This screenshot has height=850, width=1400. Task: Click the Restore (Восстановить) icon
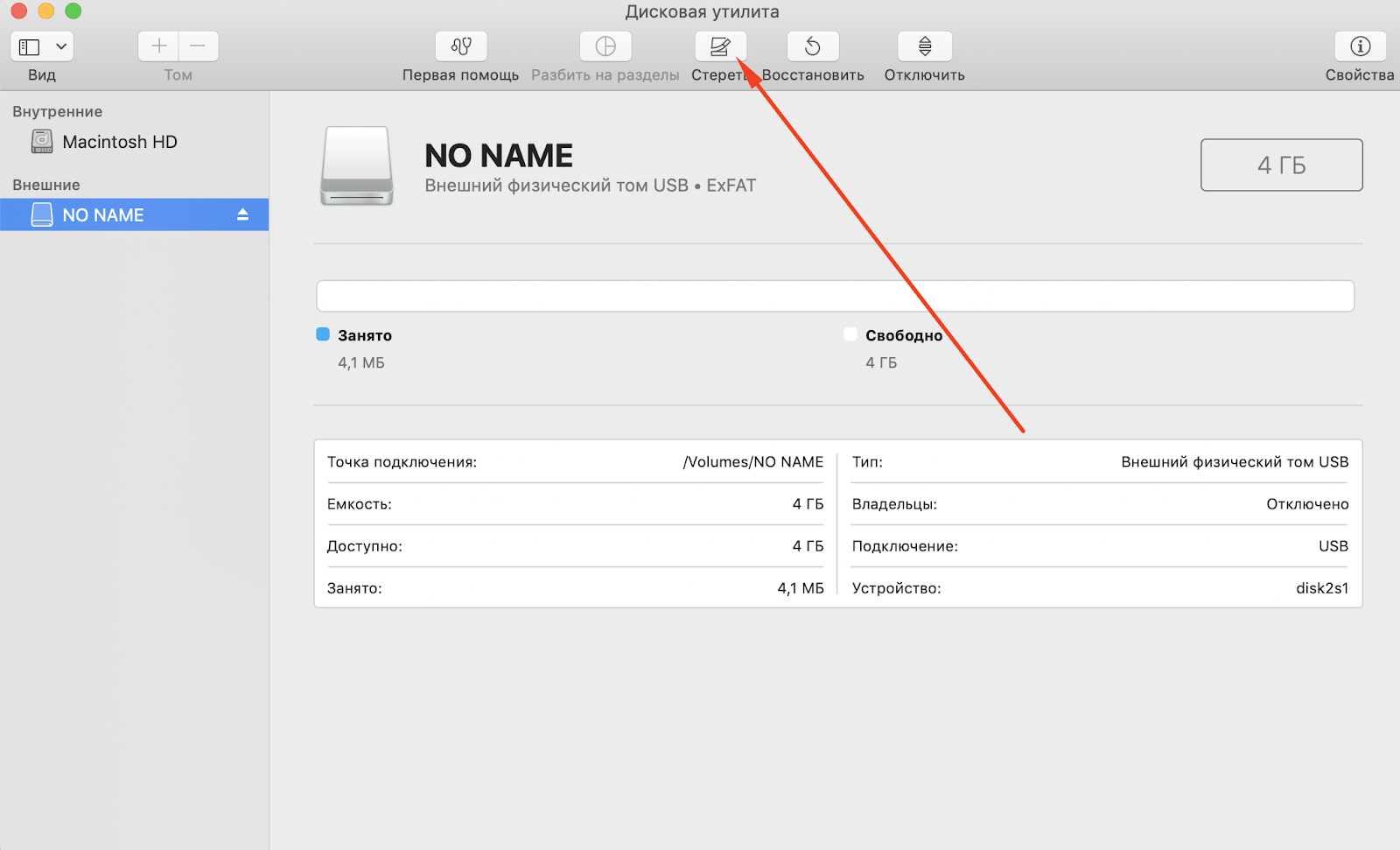click(x=813, y=46)
